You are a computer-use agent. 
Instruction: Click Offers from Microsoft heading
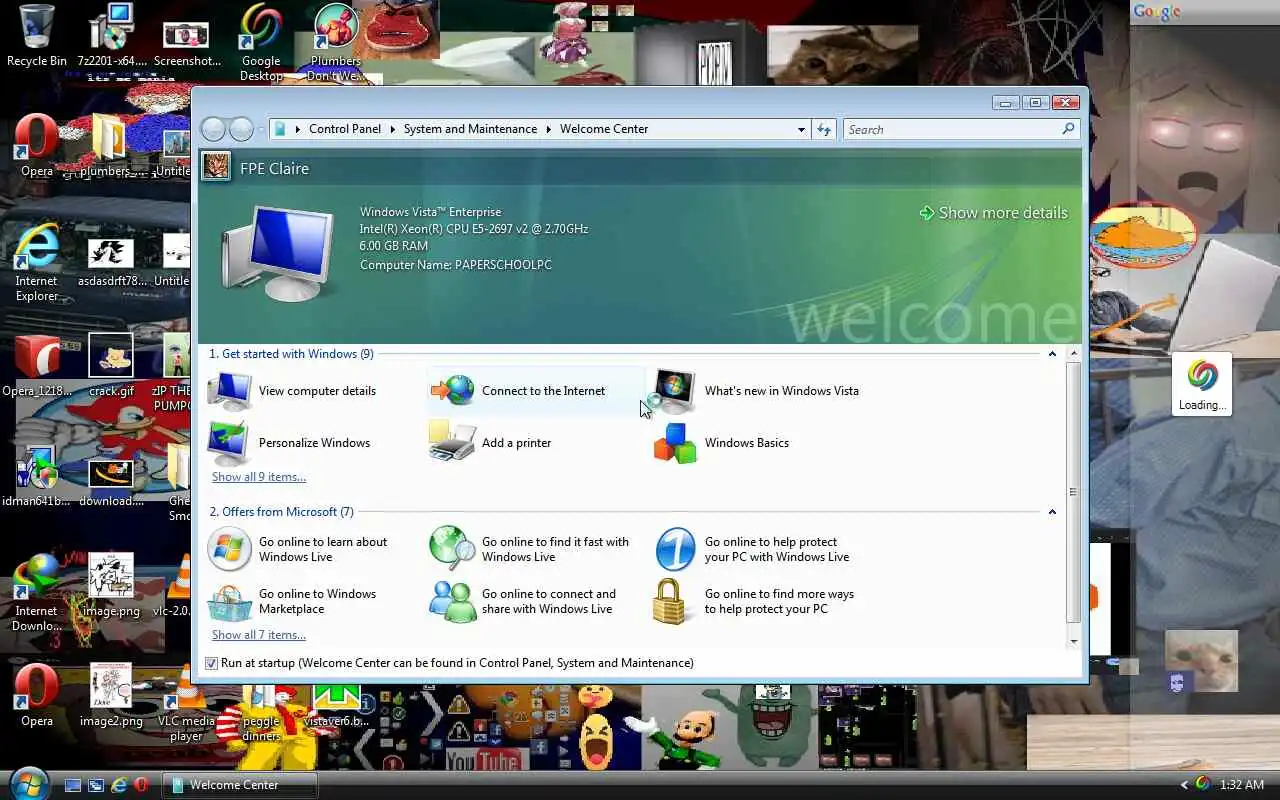pyautogui.click(x=281, y=512)
